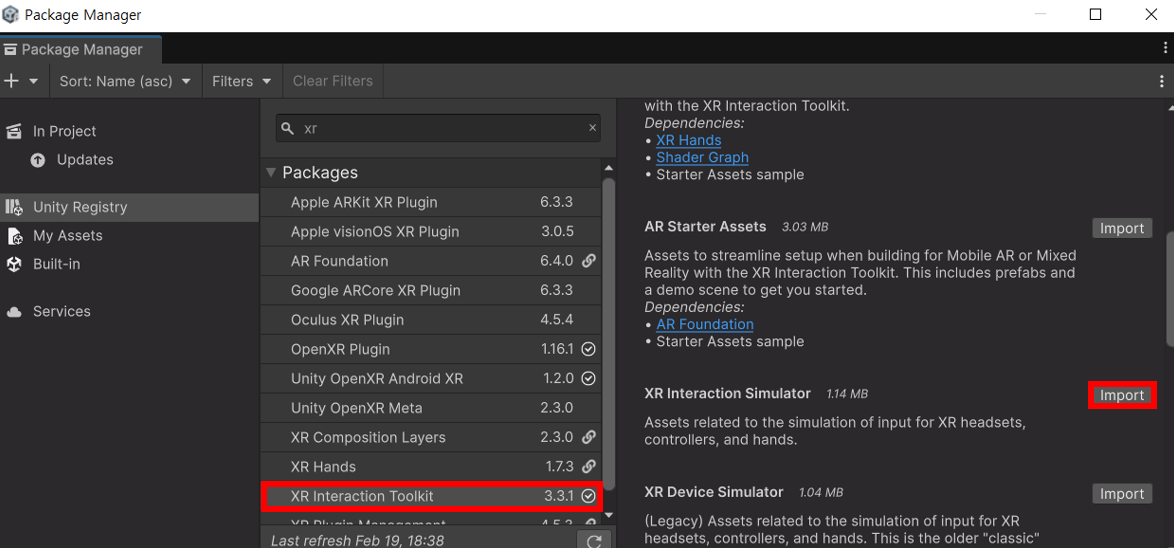
Task: Click the version 3.3.1 text
Action: pyautogui.click(x=559, y=496)
